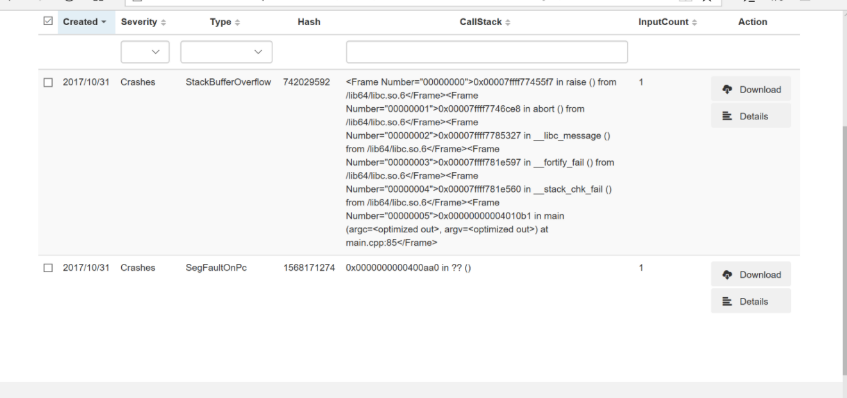Click the cloud download icon for SegFaultOnPc row
The image size is (847, 398).
point(727,275)
